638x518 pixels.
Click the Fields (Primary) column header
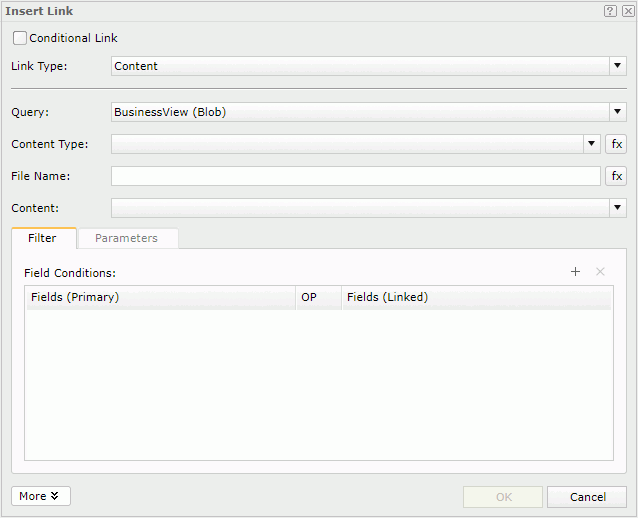tap(160, 297)
